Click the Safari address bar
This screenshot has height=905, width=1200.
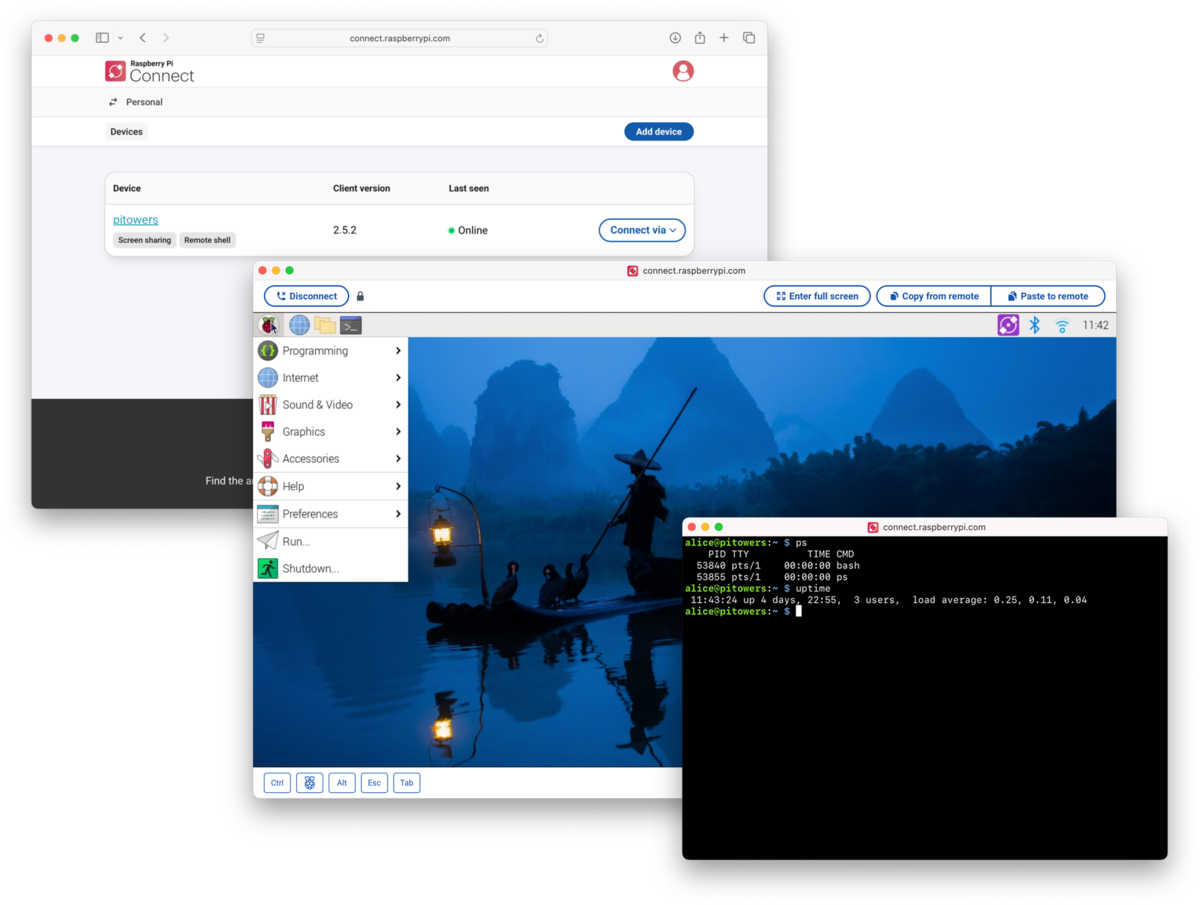(x=400, y=38)
